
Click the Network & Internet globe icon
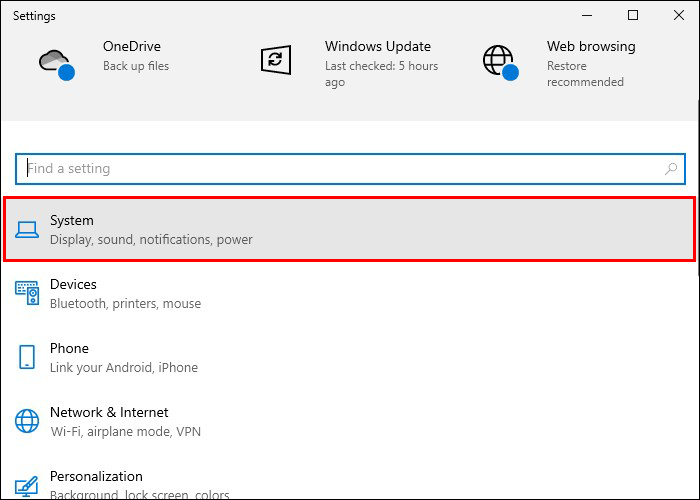coord(27,421)
